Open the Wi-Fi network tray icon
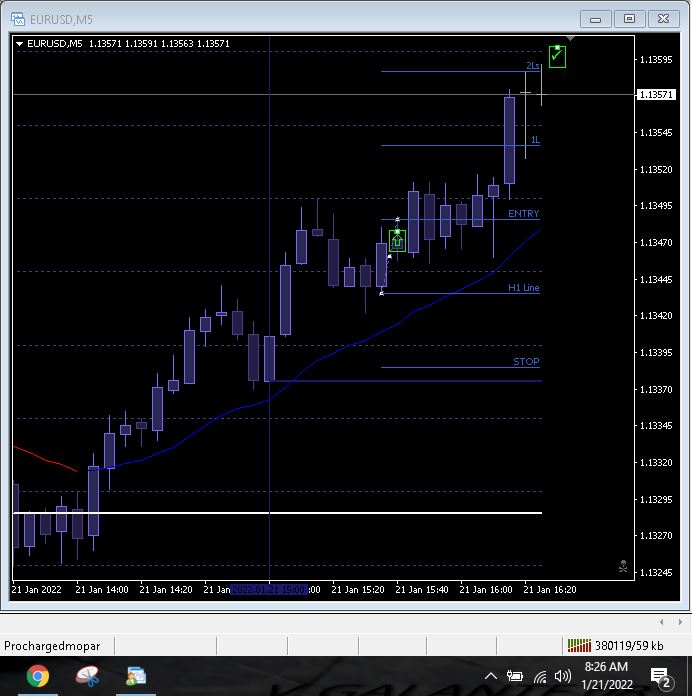 [x=540, y=676]
